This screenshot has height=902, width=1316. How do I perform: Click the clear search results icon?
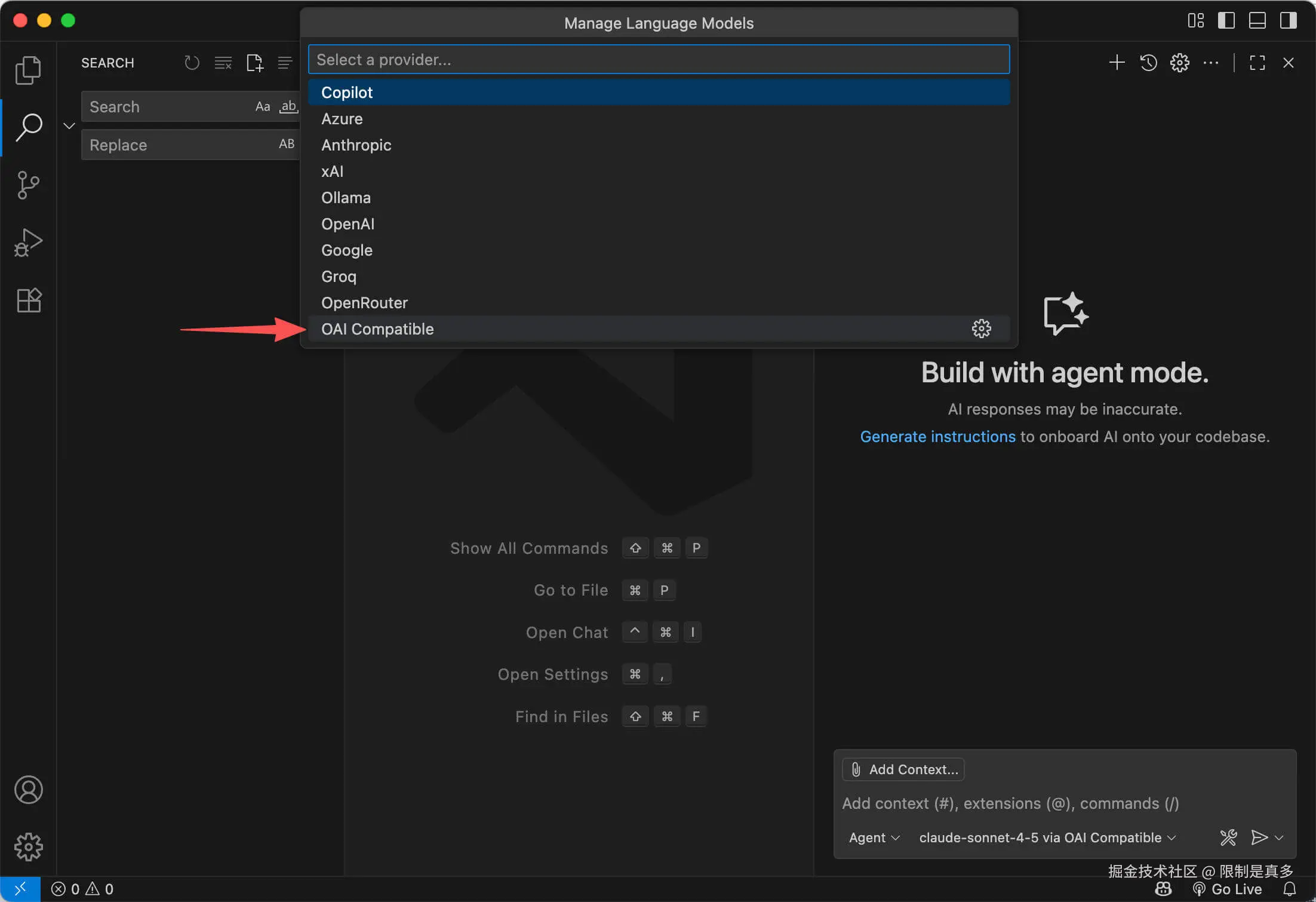(223, 63)
